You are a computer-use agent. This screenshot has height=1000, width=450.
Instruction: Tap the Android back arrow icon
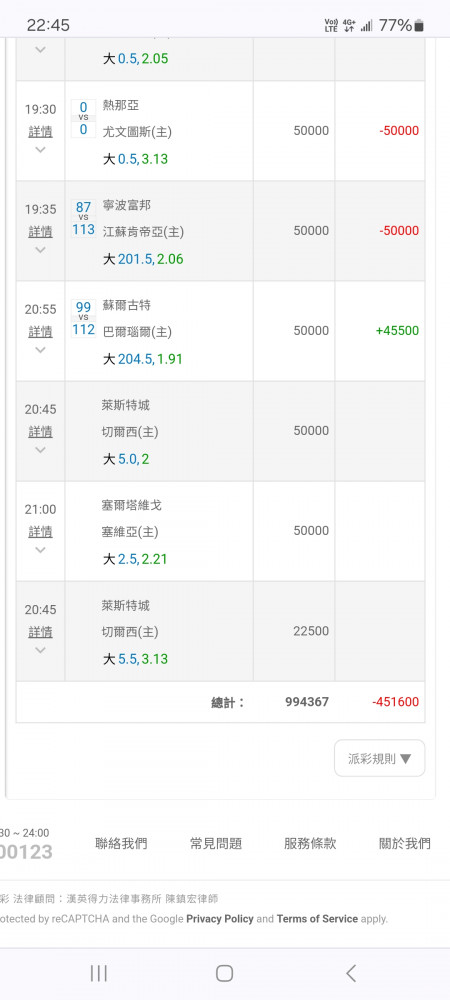(x=351, y=973)
